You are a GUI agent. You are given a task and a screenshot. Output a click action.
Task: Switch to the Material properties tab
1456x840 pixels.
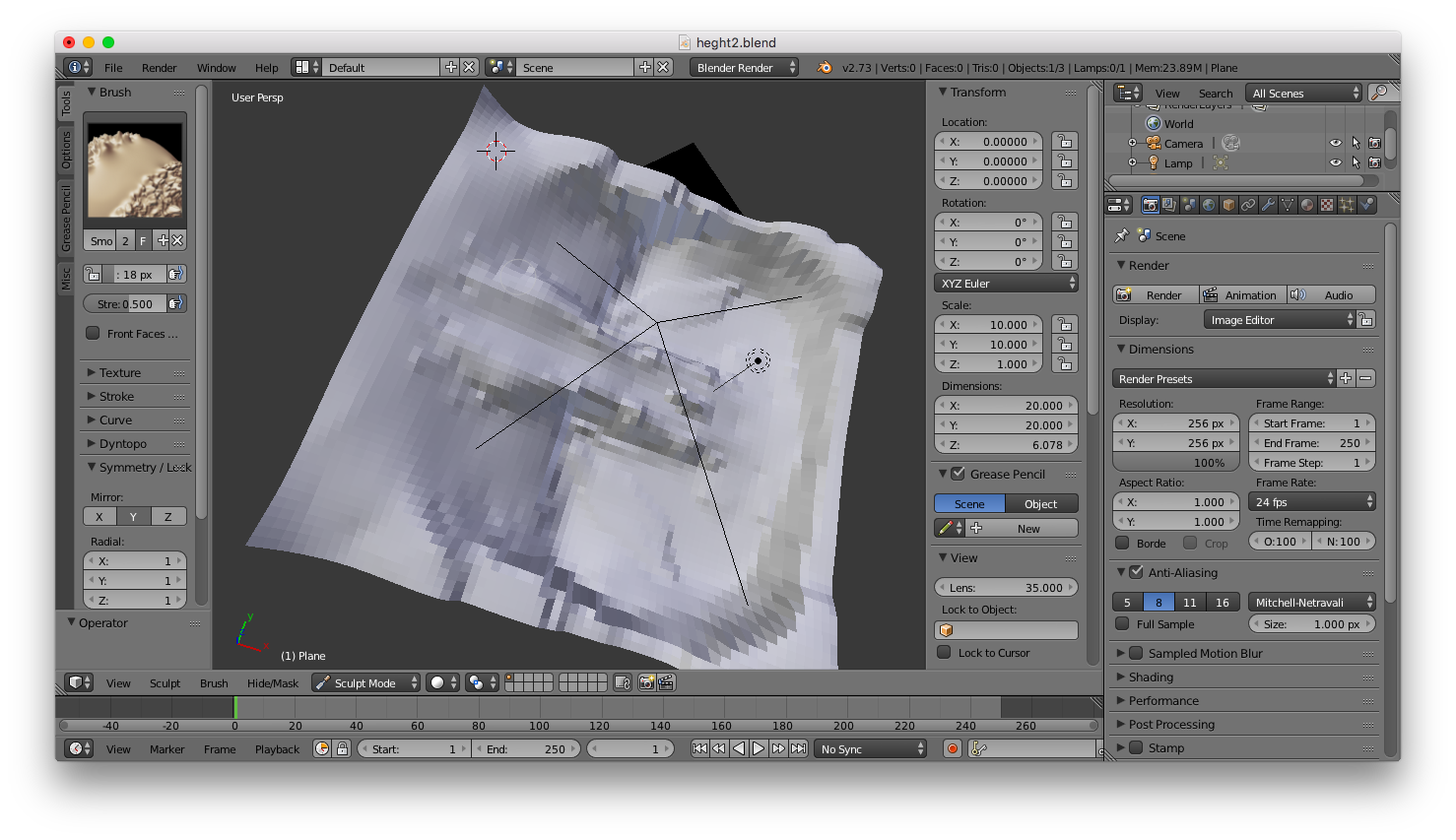(1307, 205)
